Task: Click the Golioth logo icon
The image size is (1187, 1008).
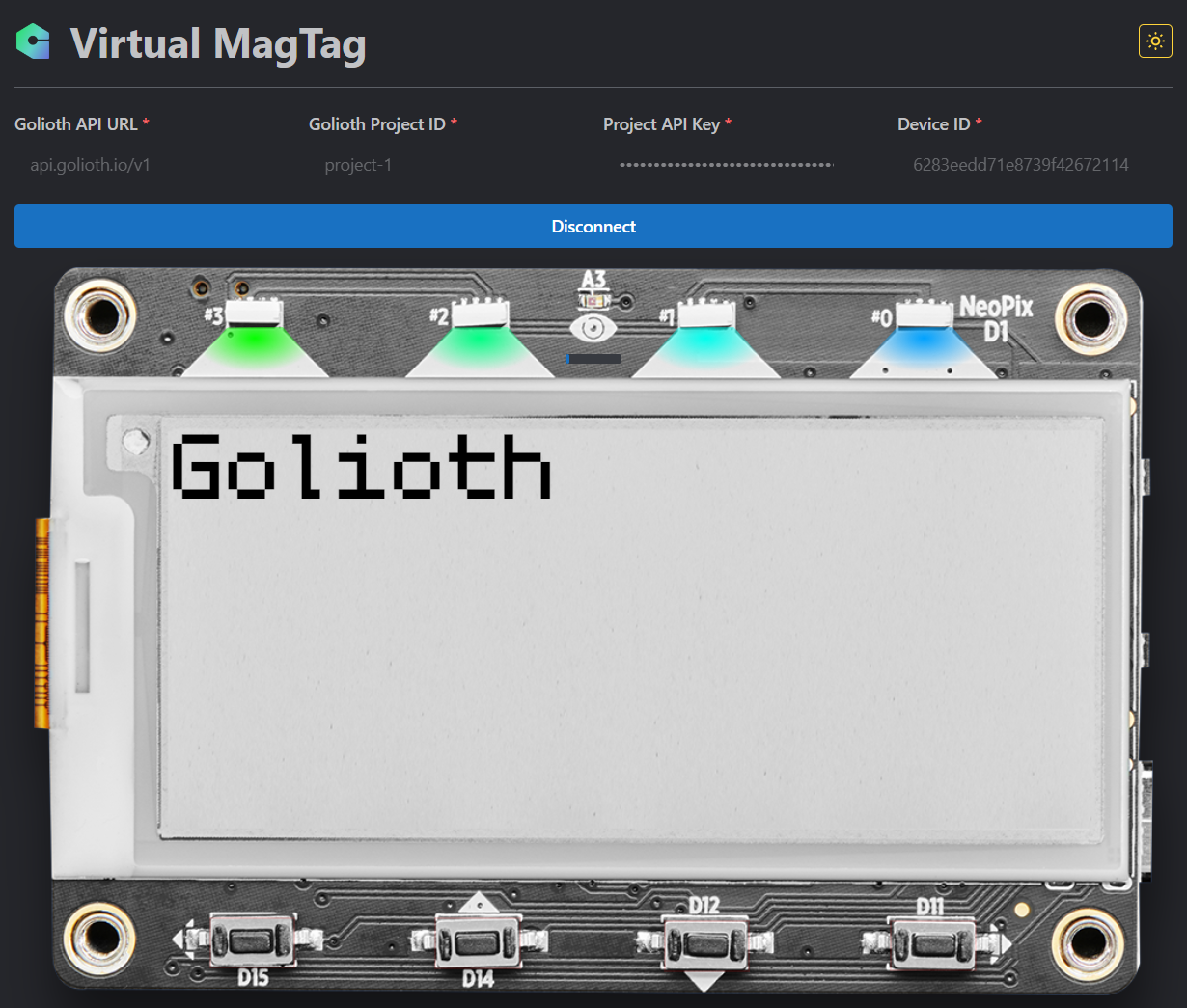Action: click(x=33, y=41)
